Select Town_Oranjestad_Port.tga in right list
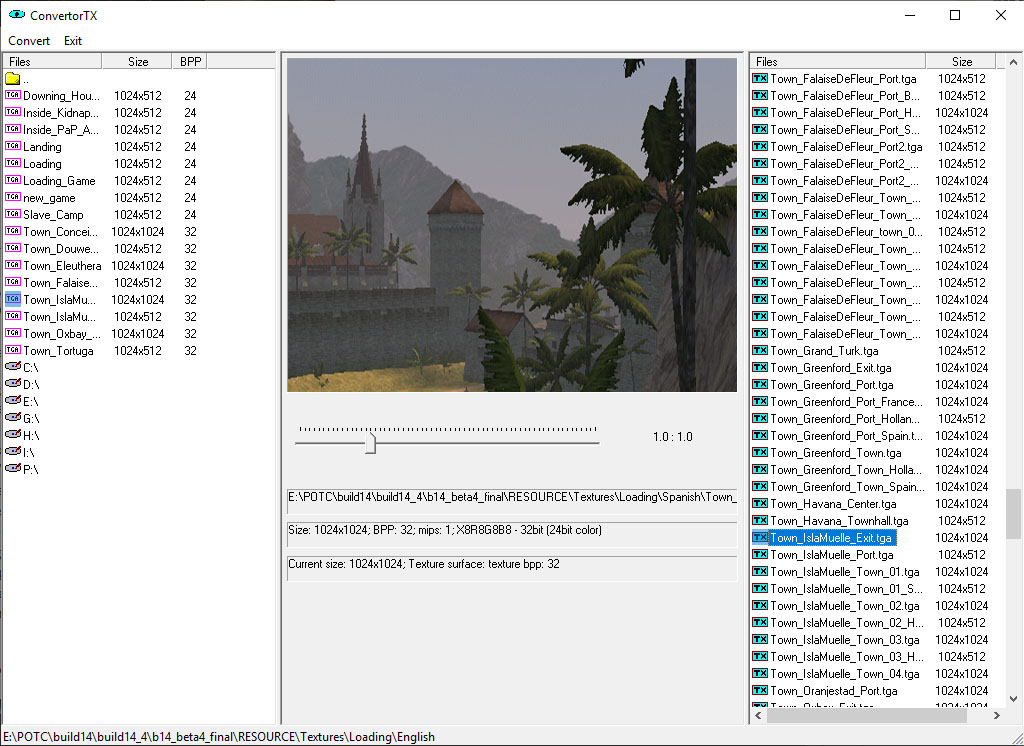Screen dimensions: 1024x746 click(833, 691)
